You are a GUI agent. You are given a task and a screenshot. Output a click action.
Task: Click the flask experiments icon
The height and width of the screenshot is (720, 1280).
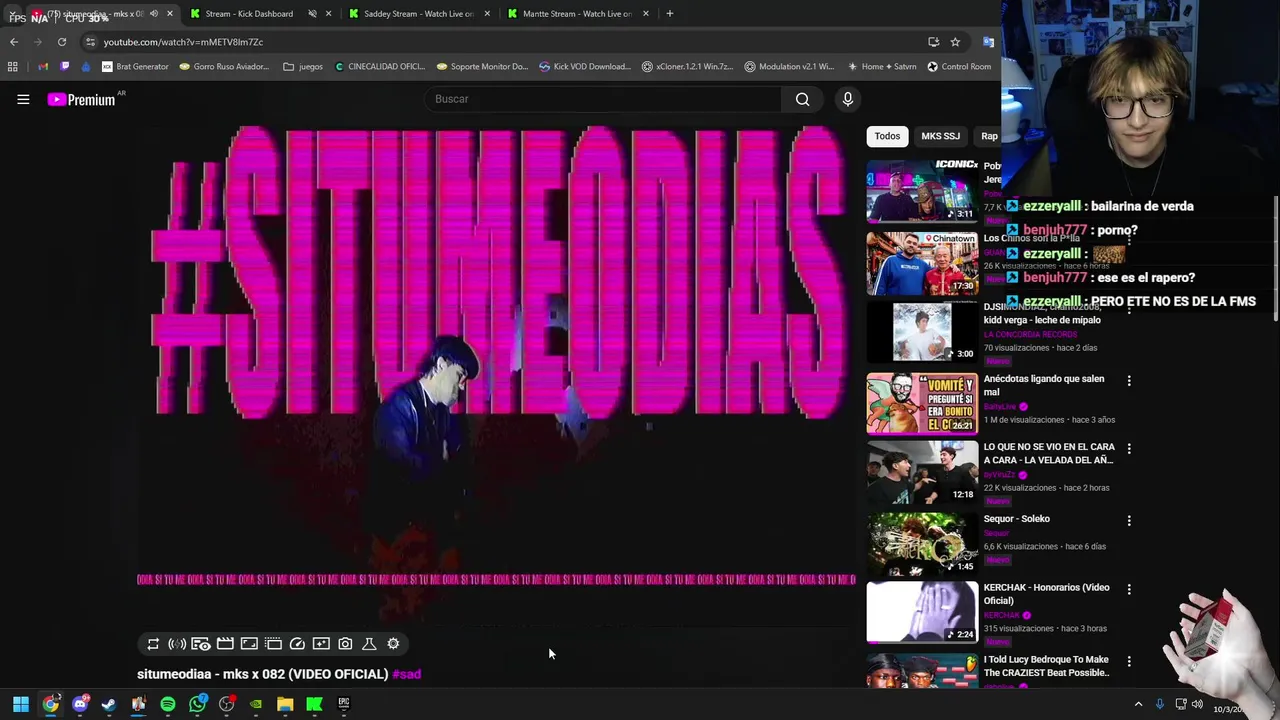click(x=369, y=644)
